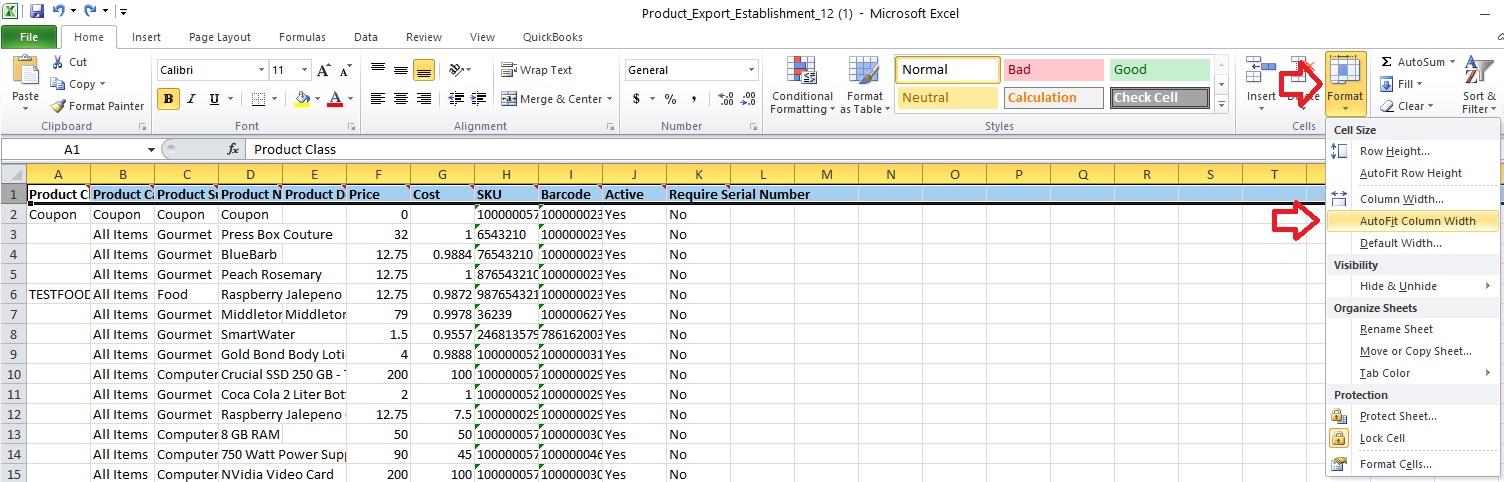Image resolution: width=1504 pixels, height=482 pixels.
Task: Click the Paste clipboard icon
Action: coord(25,72)
